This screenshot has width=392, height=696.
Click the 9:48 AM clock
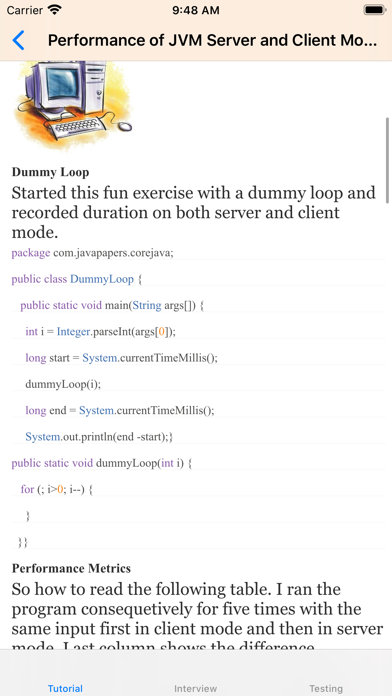click(196, 10)
